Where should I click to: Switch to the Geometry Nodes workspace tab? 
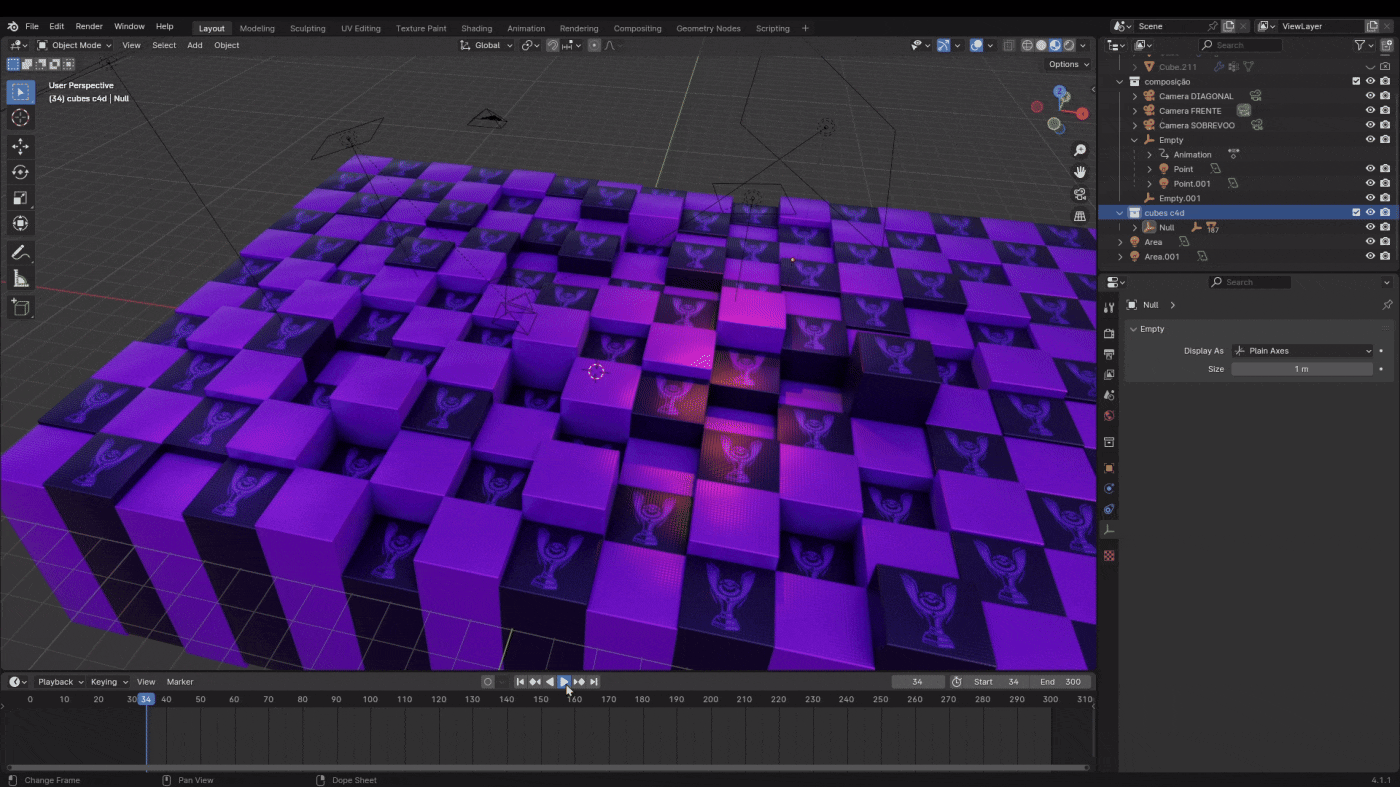click(708, 28)
